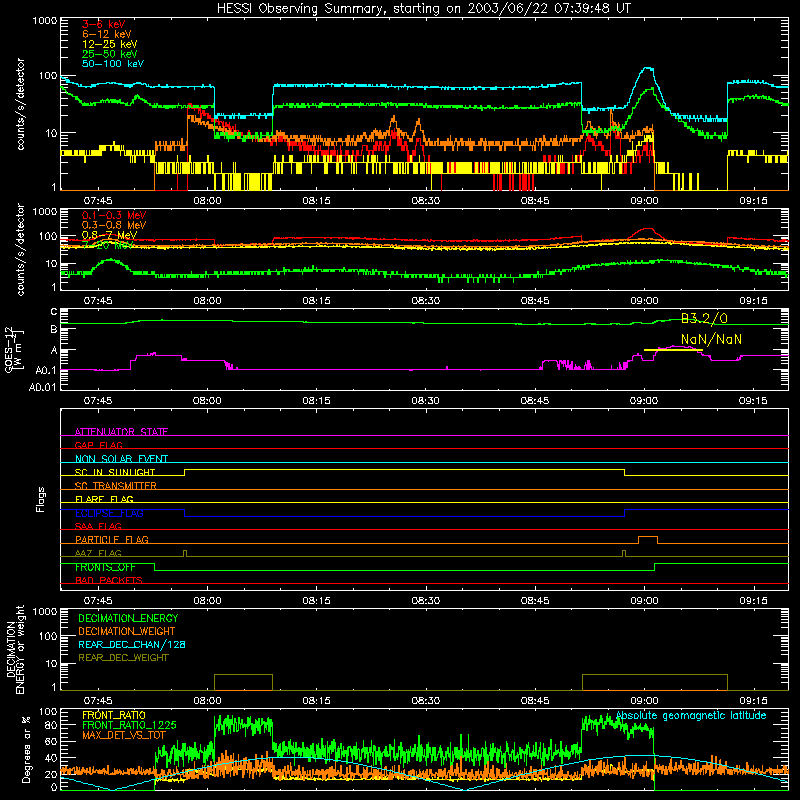Image resolution: width=800 pixels, height=800 pixels.
Task: Select the green 25-50 keV legend label
Action: pyautogui.click(x=110, y=54)
